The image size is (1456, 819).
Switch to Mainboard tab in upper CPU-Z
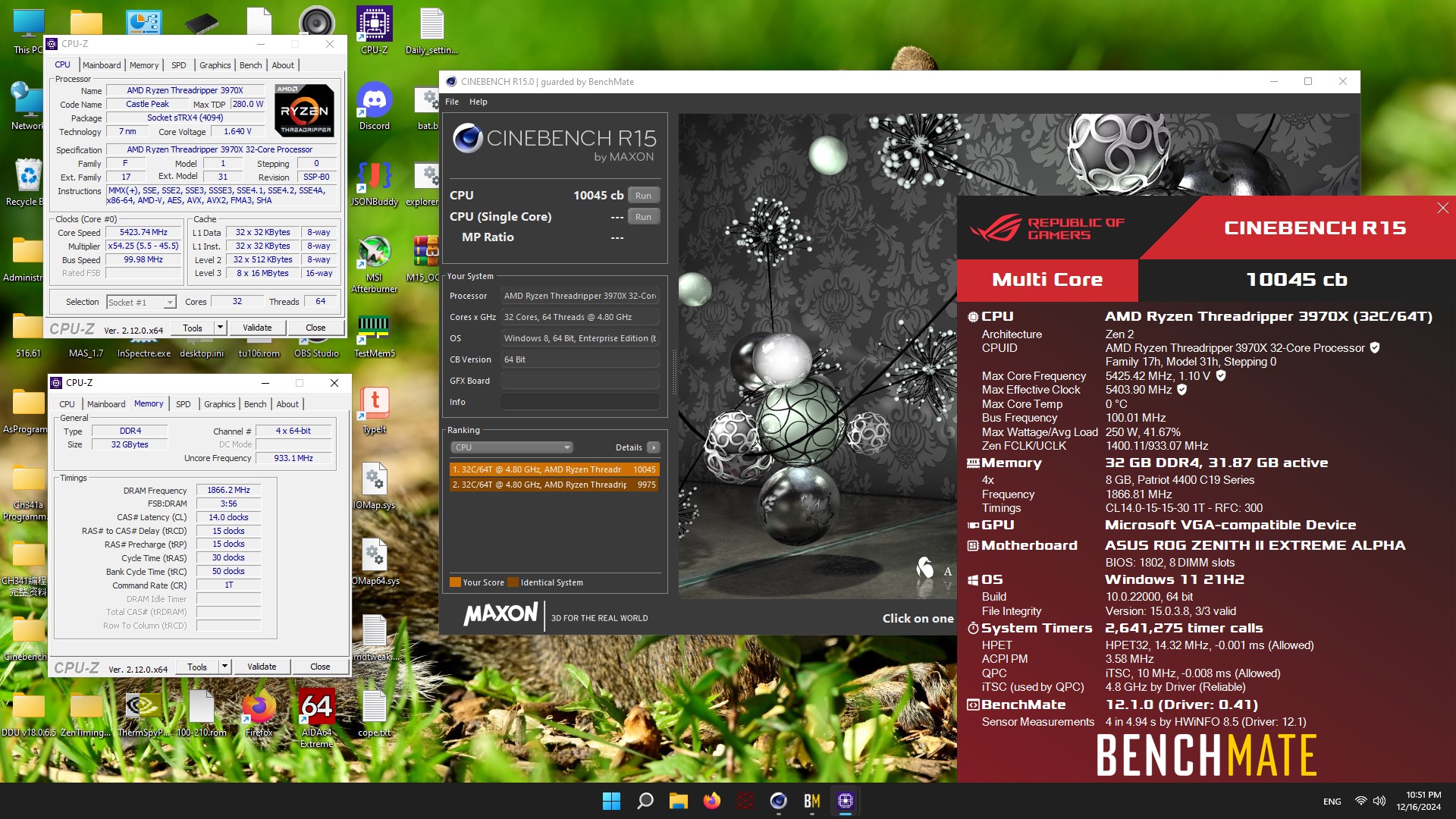tap(102, 65)
